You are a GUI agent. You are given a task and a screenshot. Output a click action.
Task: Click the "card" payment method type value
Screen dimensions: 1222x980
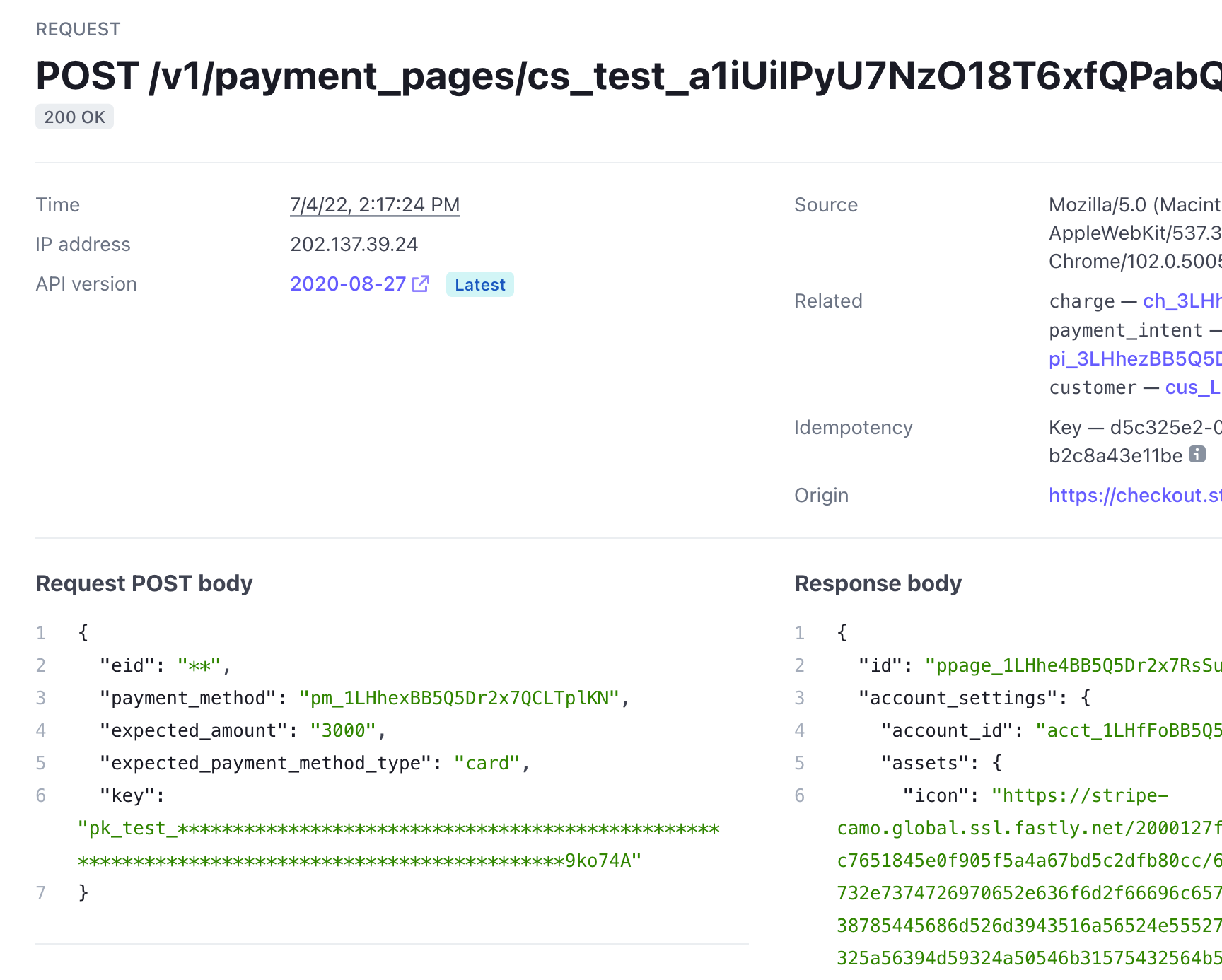pos(487,763)
